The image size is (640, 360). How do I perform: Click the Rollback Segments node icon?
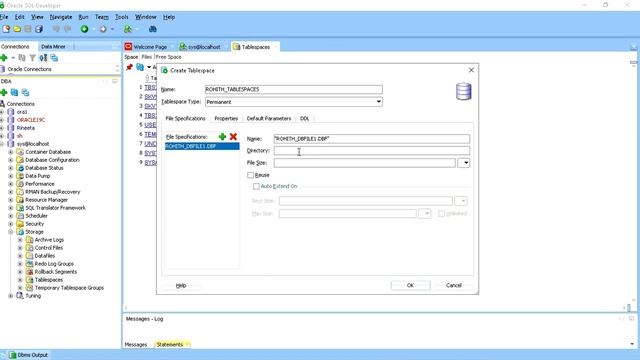29,272
